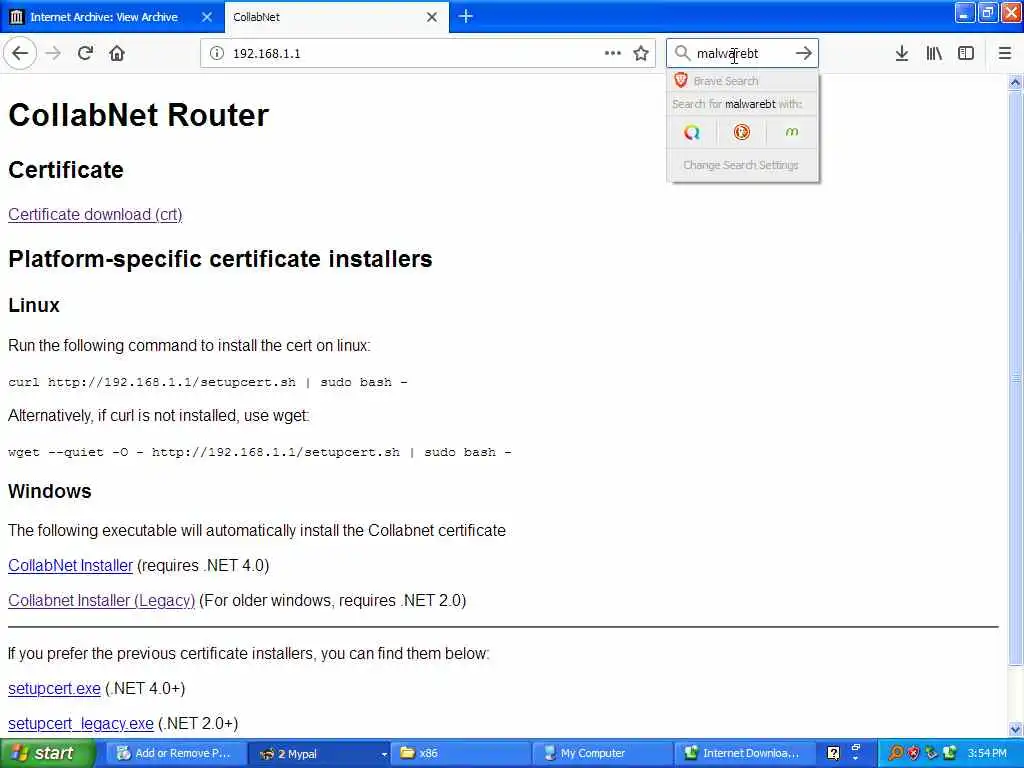Open the browser home page
Viewport: 1024px width, 768px height.
[117, 53]
